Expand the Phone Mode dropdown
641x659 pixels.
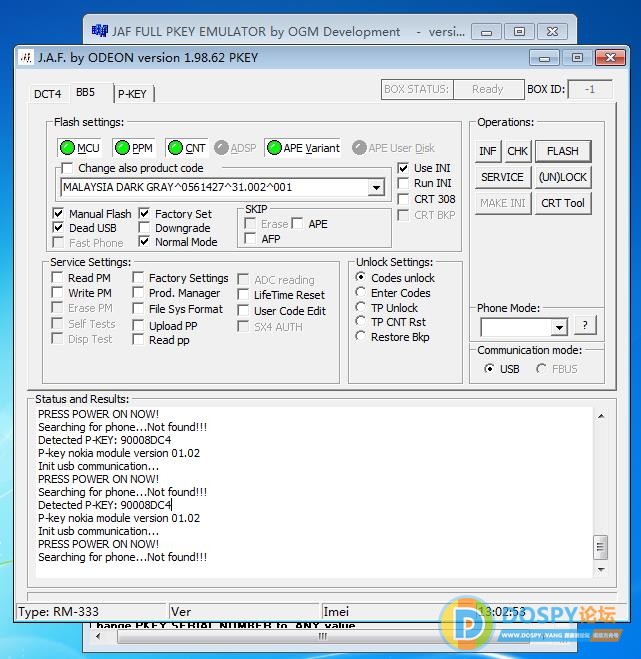559,327
